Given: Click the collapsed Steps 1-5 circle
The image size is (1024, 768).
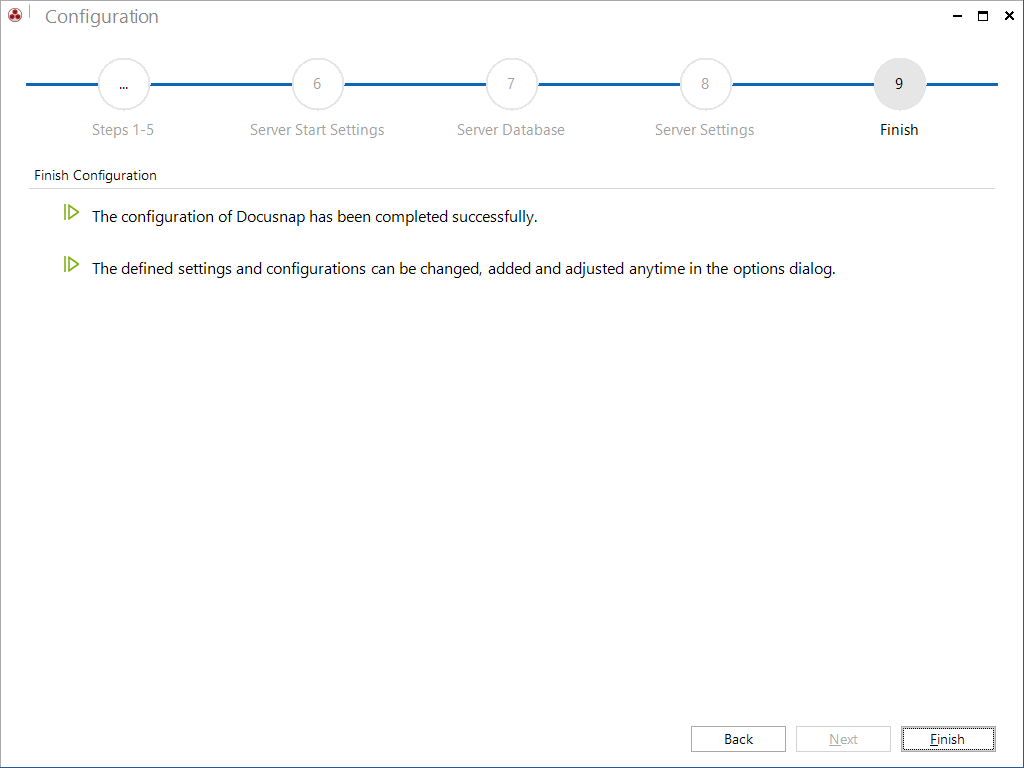Looking at the screenshot, I should tap(123, 84).
